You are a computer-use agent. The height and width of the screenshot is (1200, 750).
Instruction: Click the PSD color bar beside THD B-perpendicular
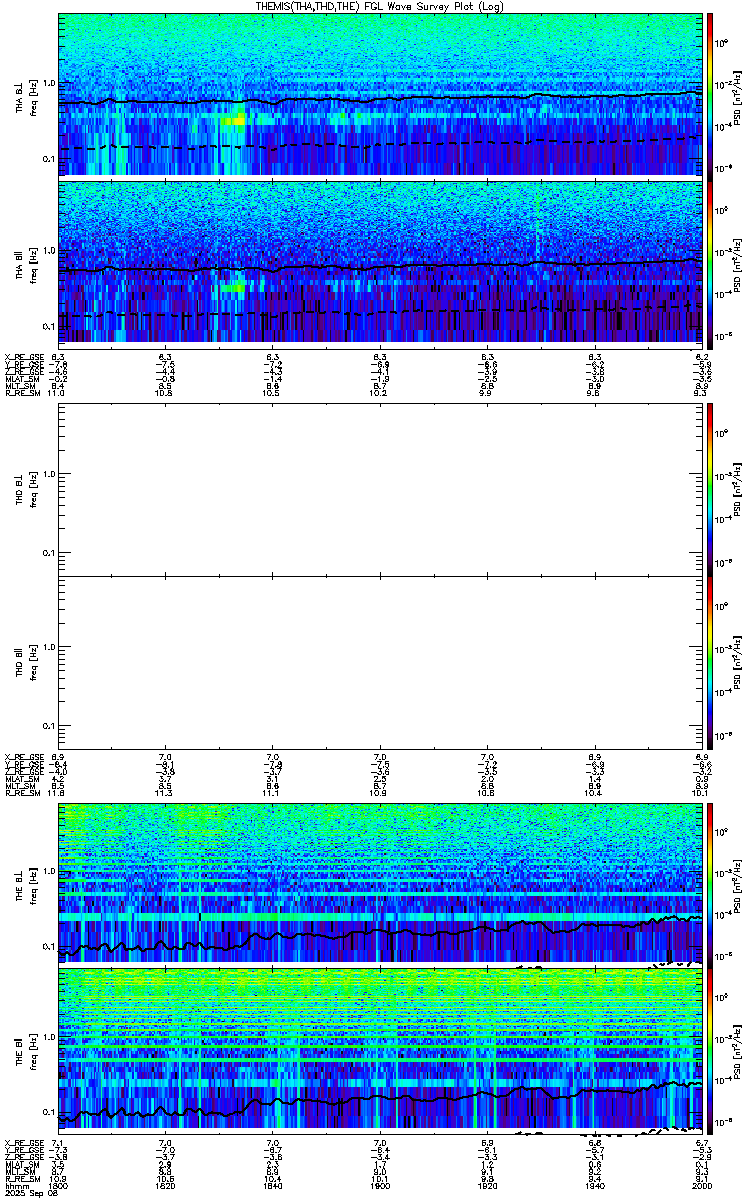710,488
